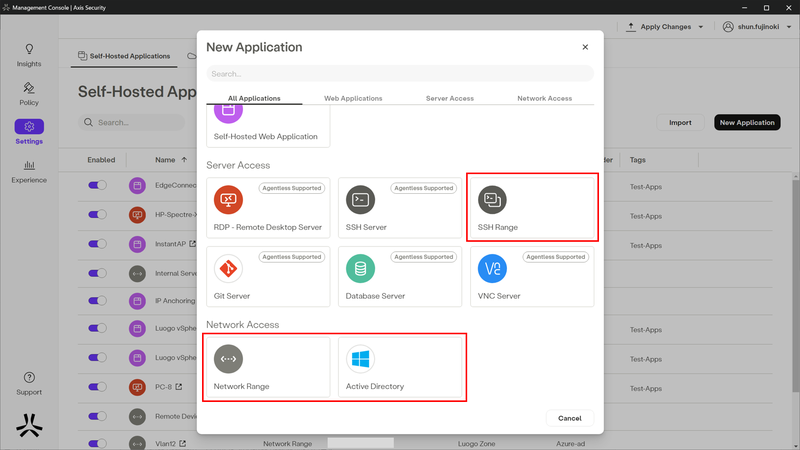800x450 pixels.
Task: Cancel the New Application dialog
Action: pos(569,418)
